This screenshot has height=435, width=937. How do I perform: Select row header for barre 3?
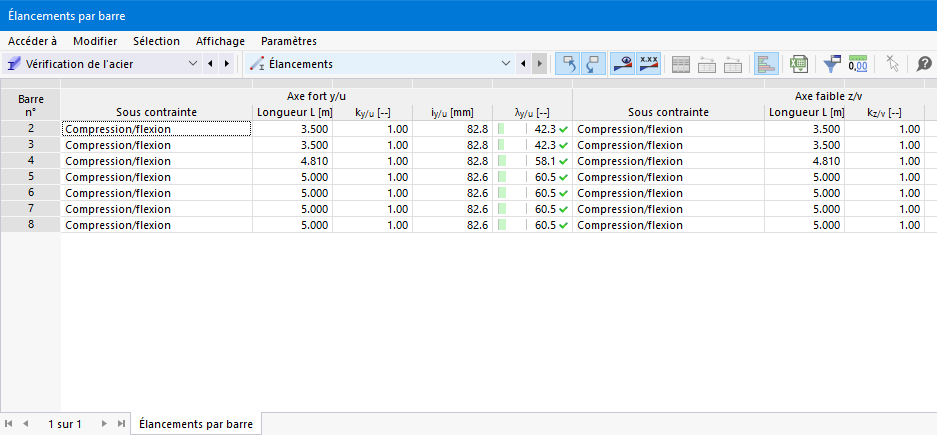pos(30,145)
